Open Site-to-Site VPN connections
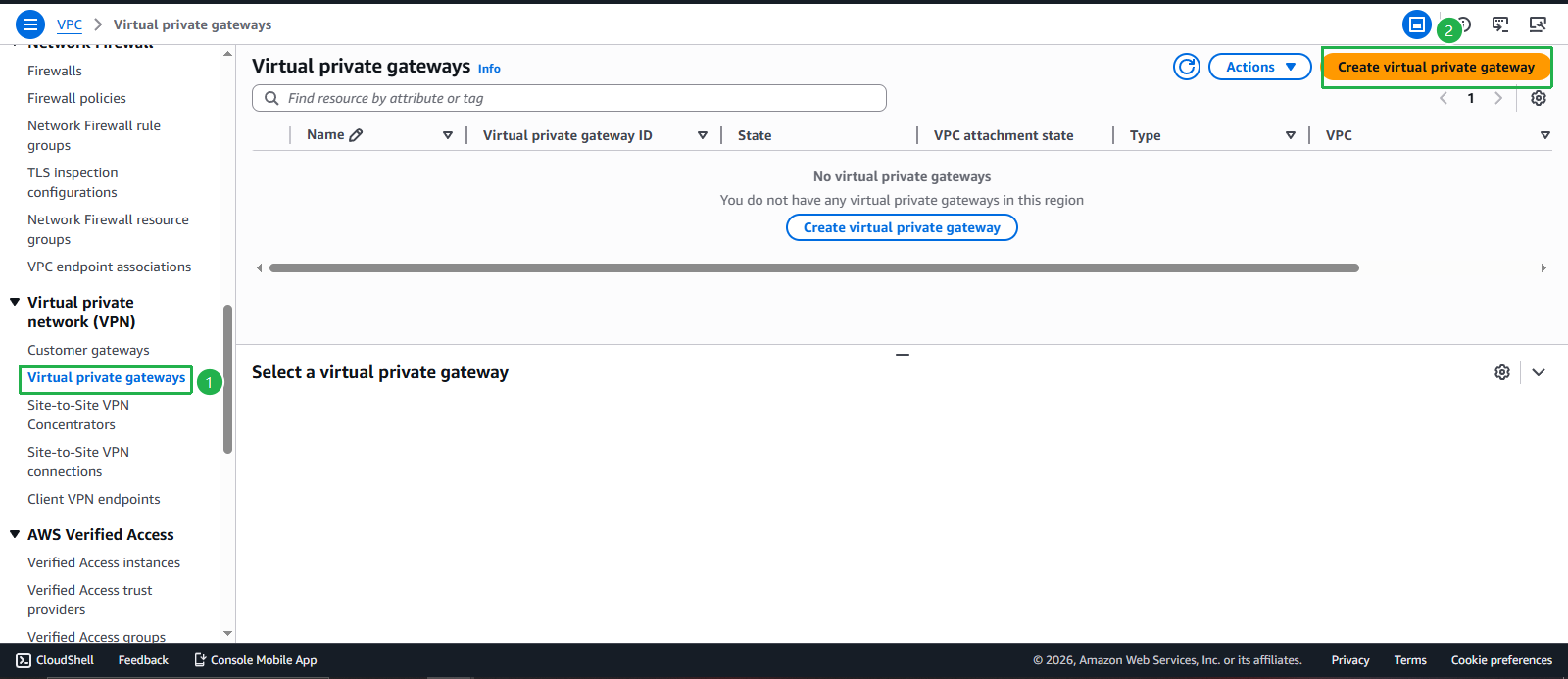The width and height of the screenshot is (1568, 679). pos(78,461)
